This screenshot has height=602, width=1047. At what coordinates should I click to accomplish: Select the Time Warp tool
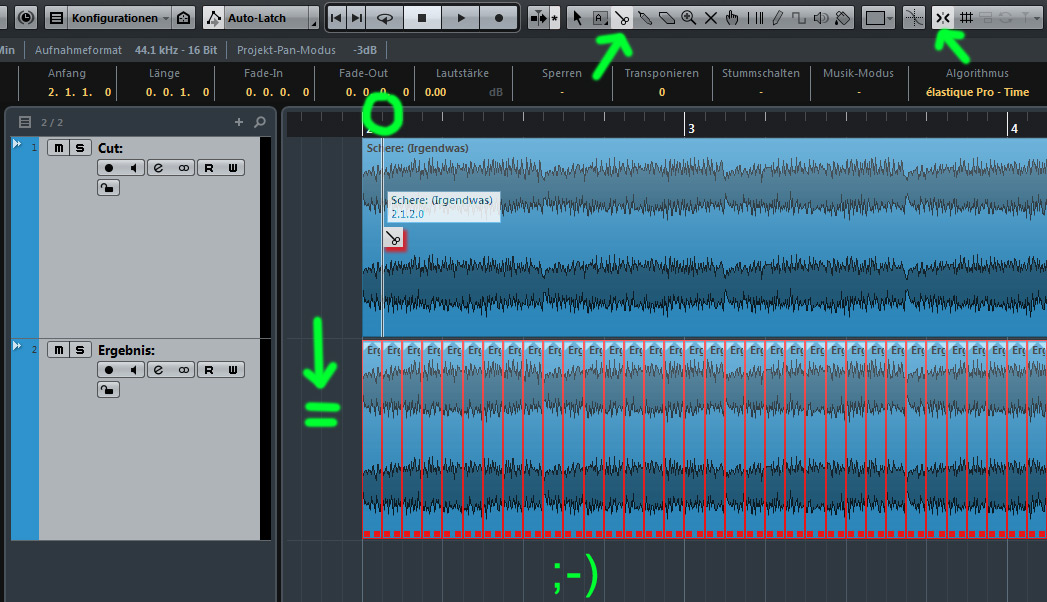pyautogui.click(x=755, y=18)
